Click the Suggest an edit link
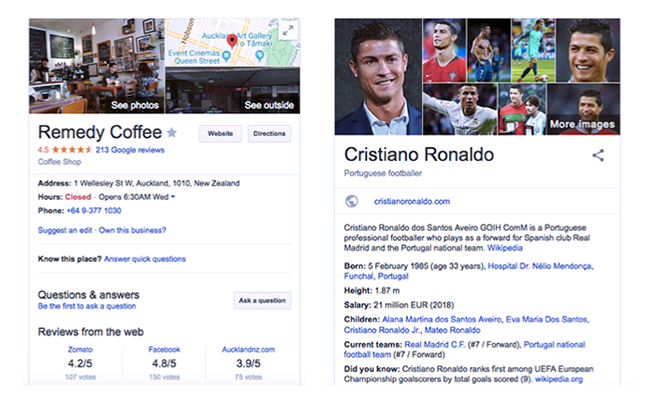This screenshot has height=407, width=650. [65, 230]
